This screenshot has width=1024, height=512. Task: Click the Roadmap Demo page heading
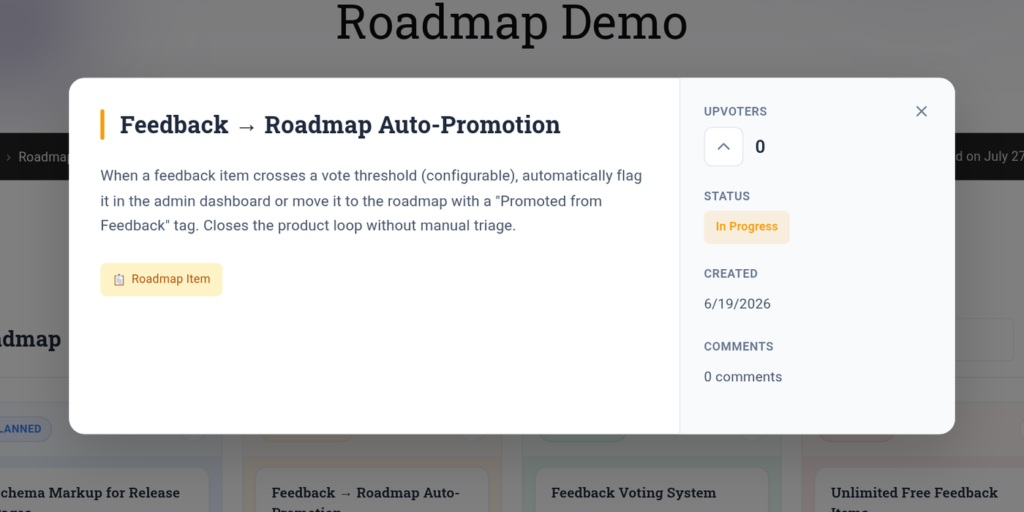[x=511, y=24]
